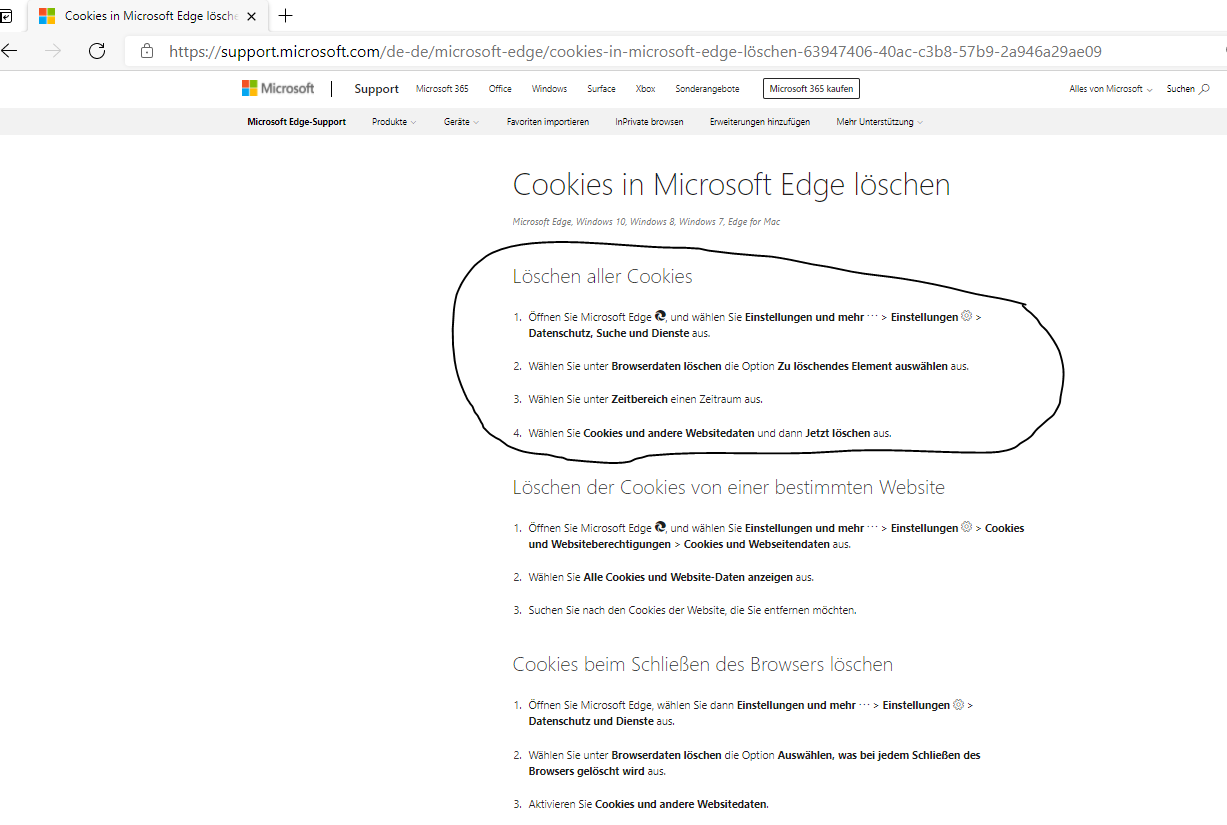Screen dimensions: 1227x825
Task: Click the step Aktivieren Sie Cookies und andere Websitedaten
Action: (x=649, y=804)
